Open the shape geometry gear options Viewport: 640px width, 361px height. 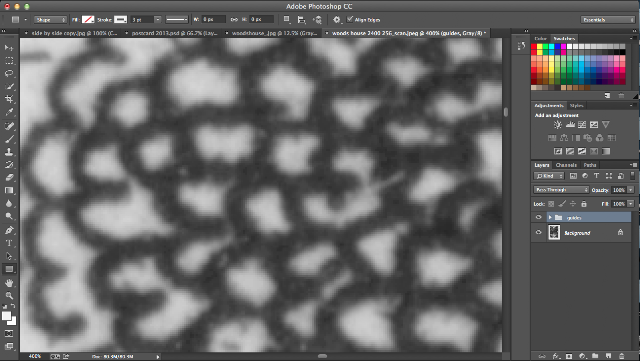click(336, 19)
